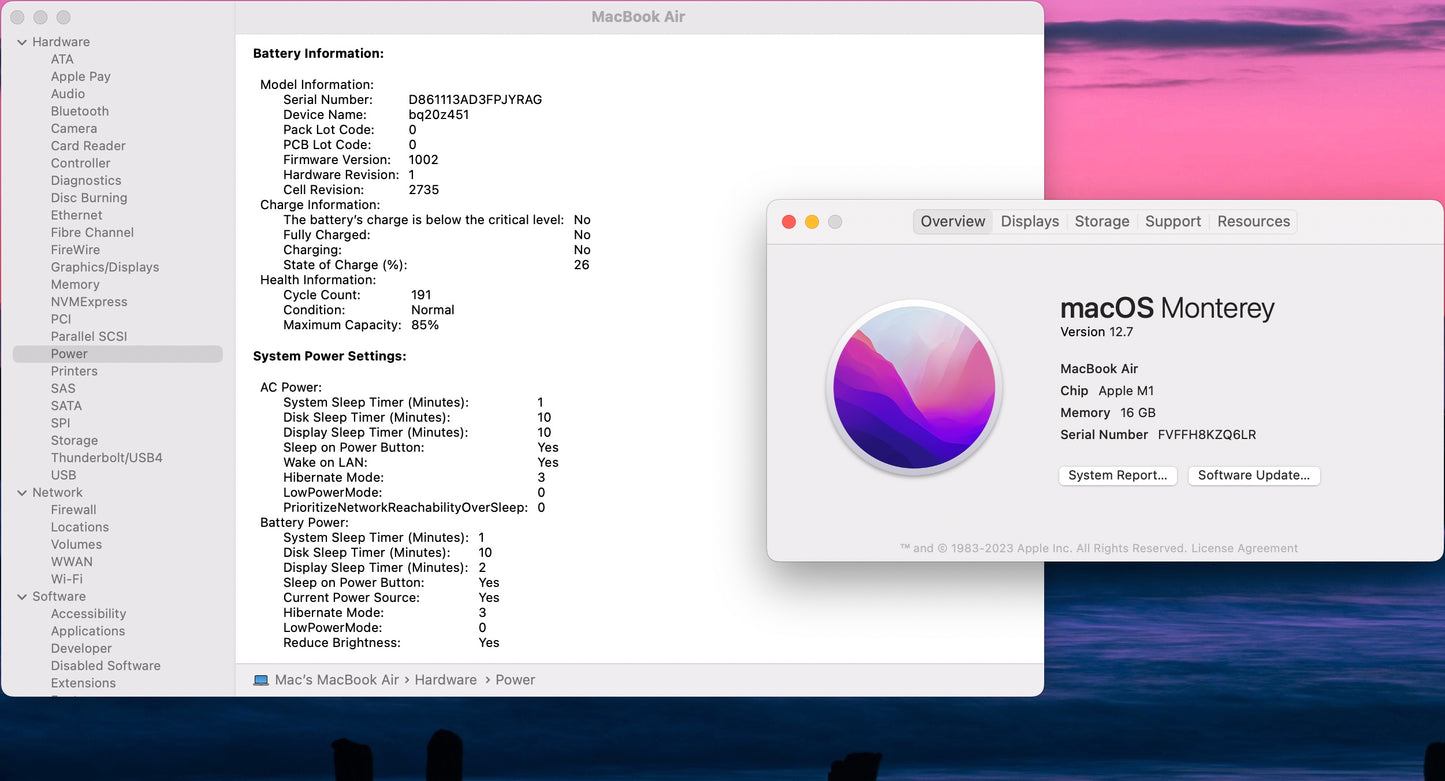Select Camera in the sidebar
The width and height of the screenshot is (1445, 781).
pos(74,129)
